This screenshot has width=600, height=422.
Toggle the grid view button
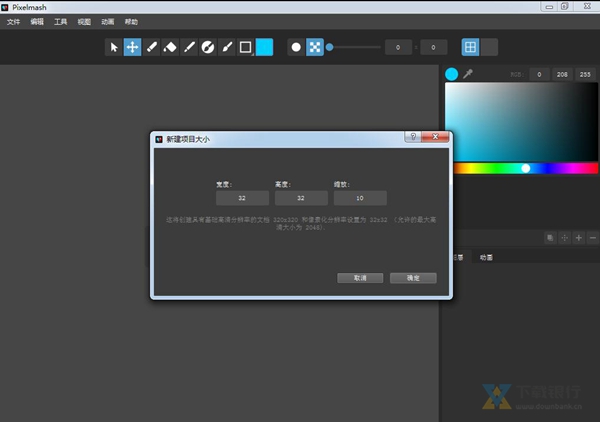click(x=470, y=47)
